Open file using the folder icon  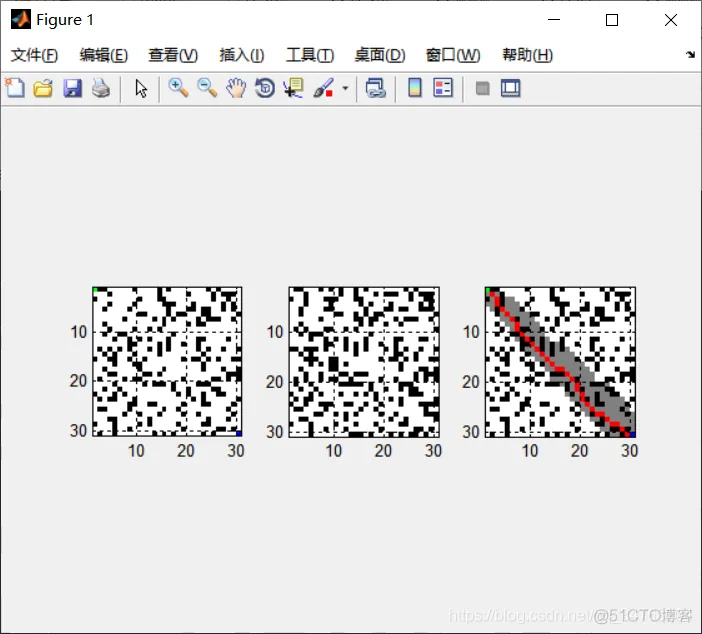tap(43, 88)
